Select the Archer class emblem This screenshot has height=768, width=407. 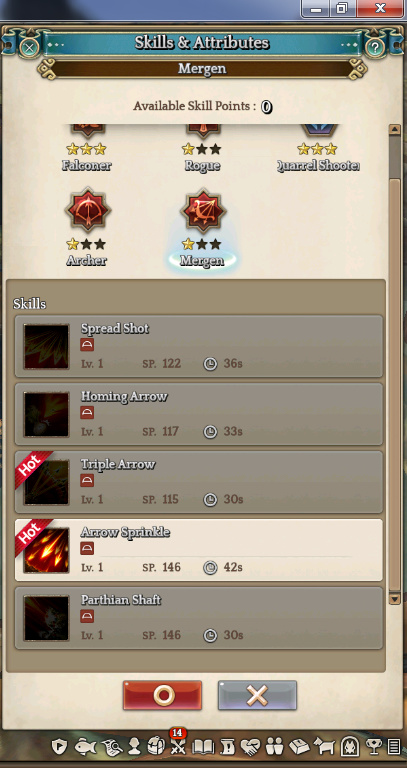pos(88,211)
